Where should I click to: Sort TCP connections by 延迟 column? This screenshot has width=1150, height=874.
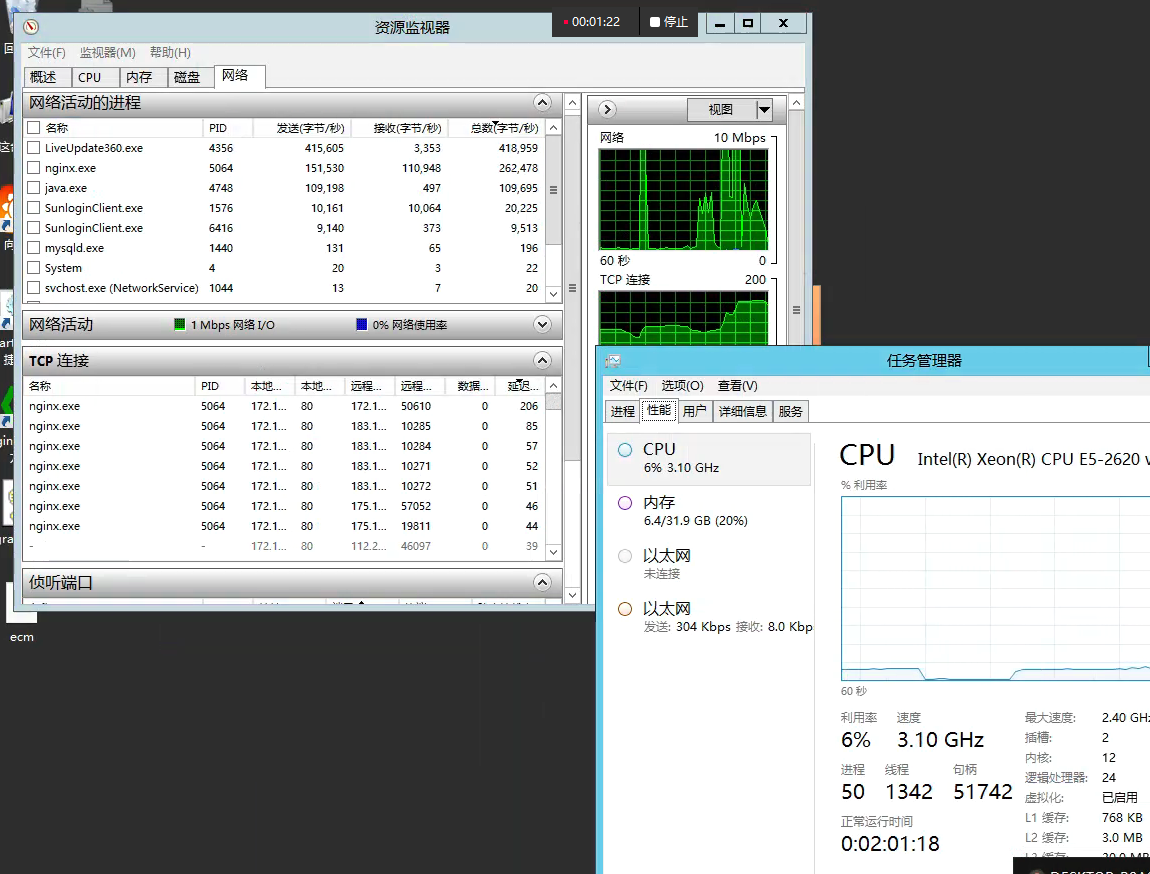[521, 386]
